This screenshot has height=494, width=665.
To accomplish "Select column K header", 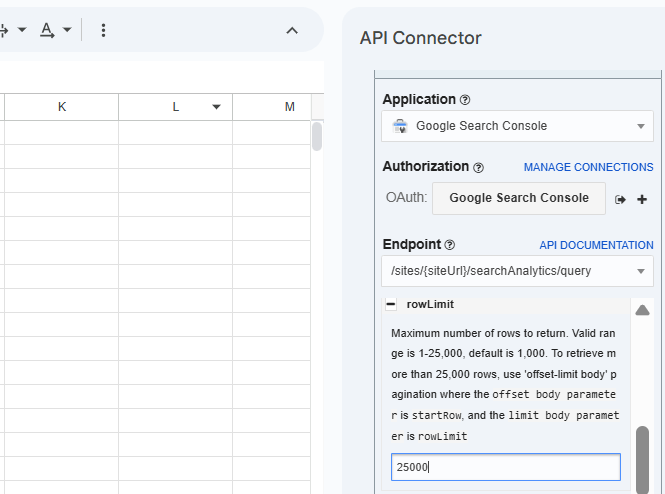I will (62, 107).
